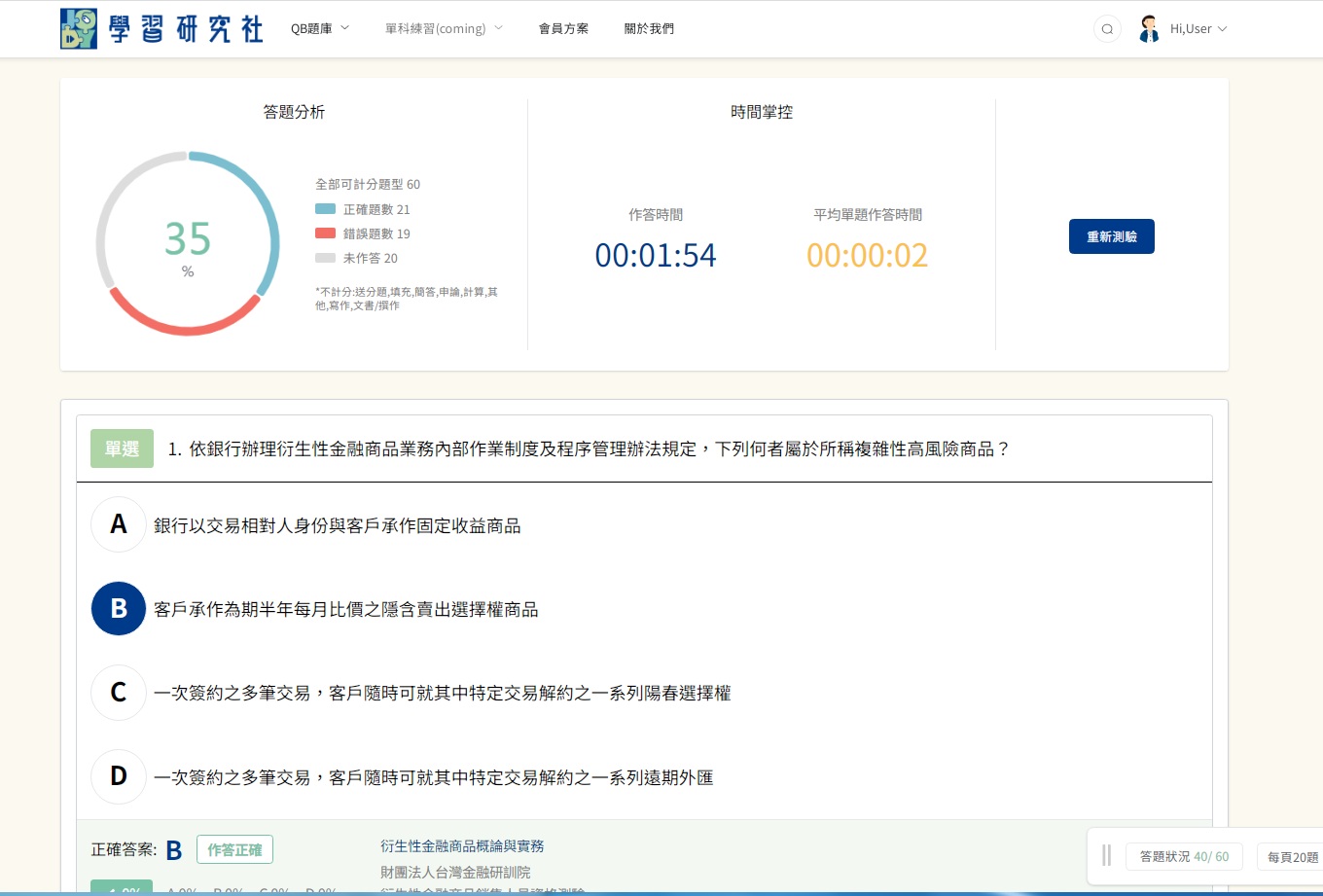Select answer option A circle
This screenshot has height=896, width=1323.
119,525
